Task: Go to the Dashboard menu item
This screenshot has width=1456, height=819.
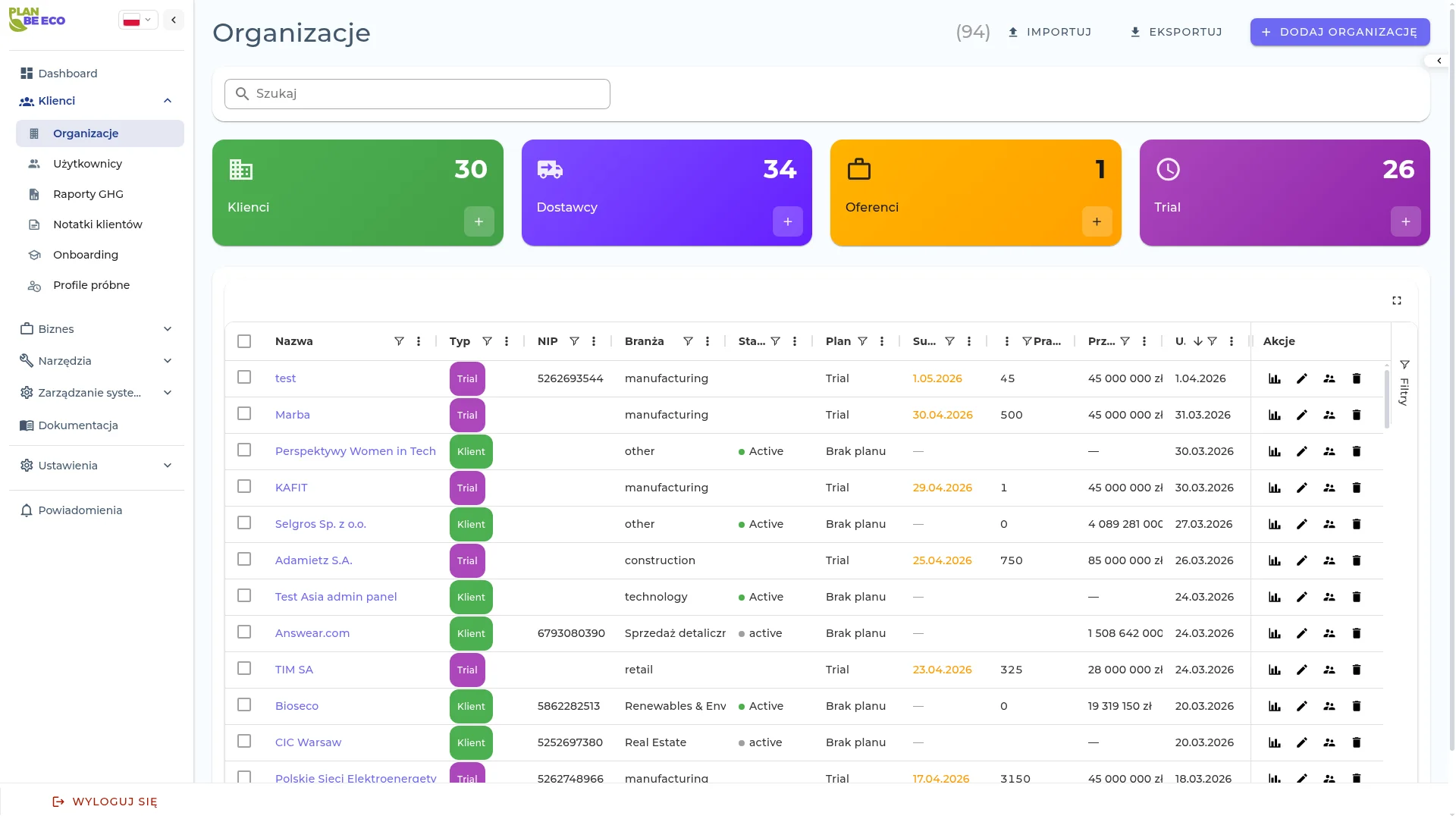Action: pos(67,74)
